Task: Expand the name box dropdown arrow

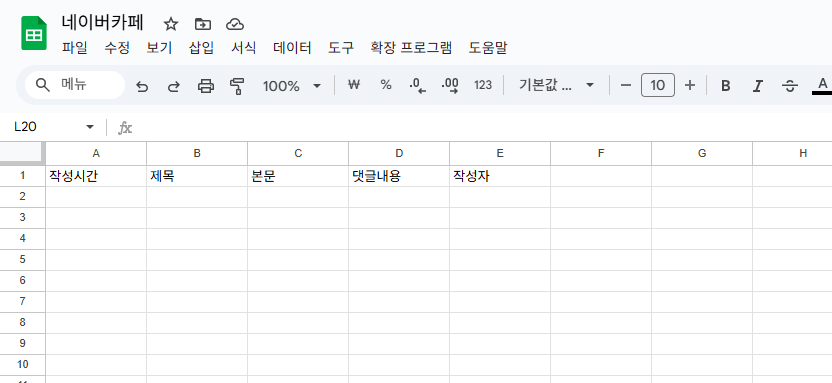Action: 90,127
